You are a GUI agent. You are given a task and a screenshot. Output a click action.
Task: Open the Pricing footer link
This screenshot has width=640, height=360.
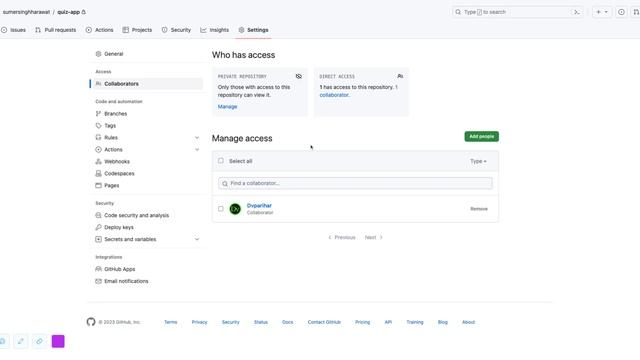[x=362, y=322]
